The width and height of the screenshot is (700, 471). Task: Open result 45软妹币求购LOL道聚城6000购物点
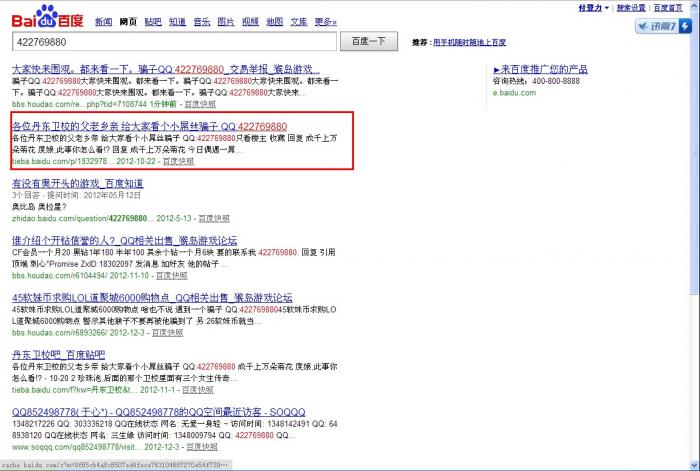coord(152,298)
